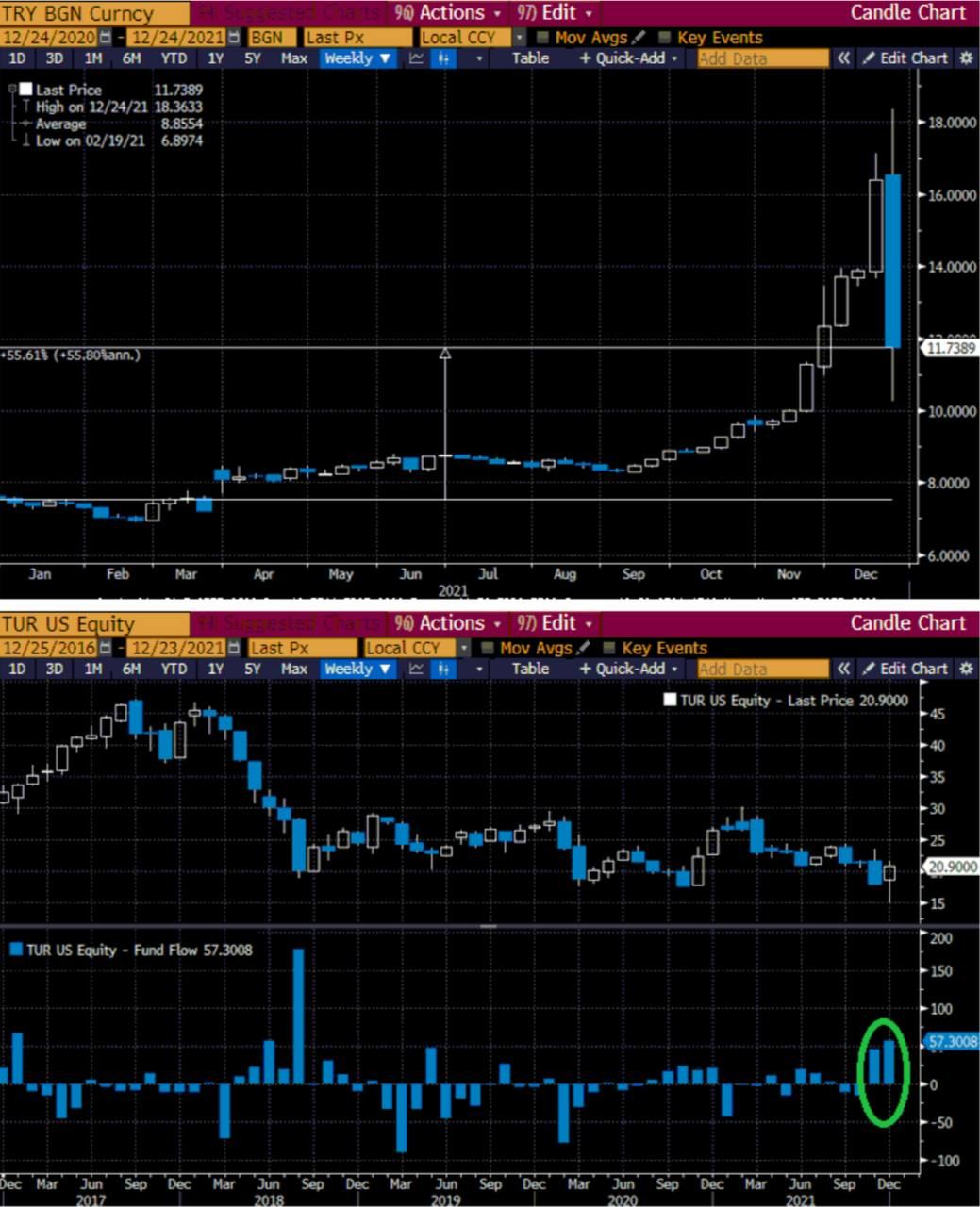The image size is (980, 1207).
Task: Collapse panel via double-chevron in TUR chart
Action: [843, 669]
